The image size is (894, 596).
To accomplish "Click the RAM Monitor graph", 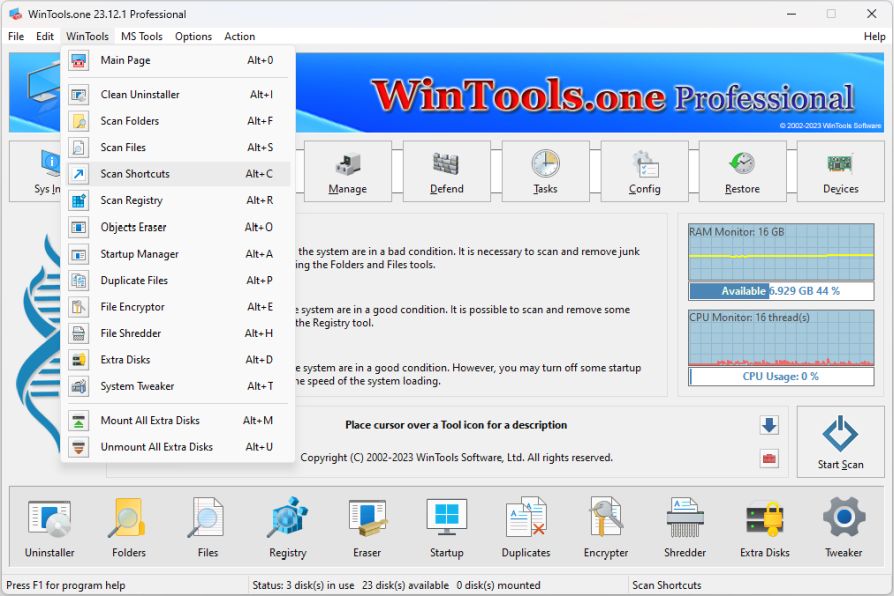I will 781,252.
